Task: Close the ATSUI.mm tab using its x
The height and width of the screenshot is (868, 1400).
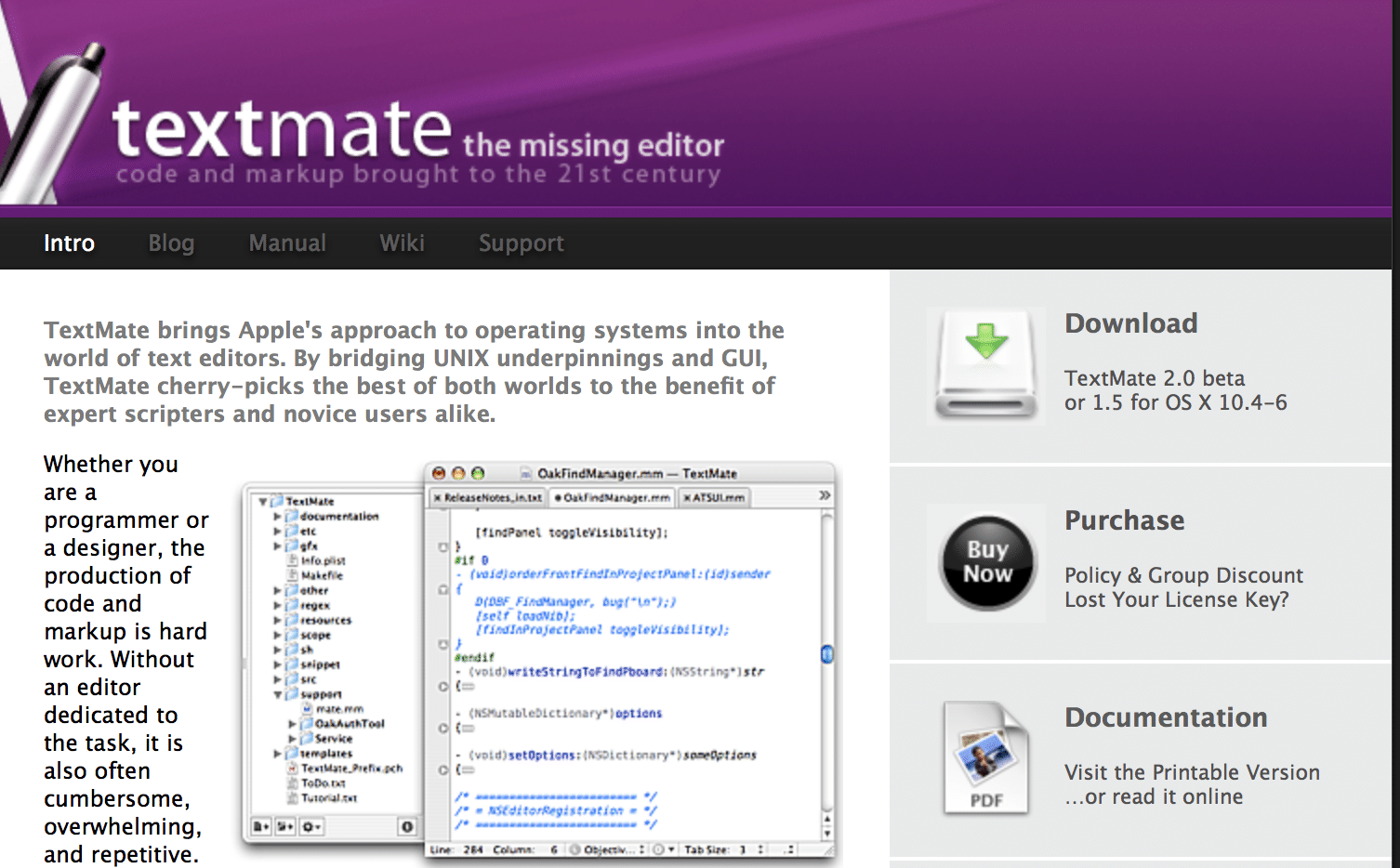Action: pyautogui.click(x=687, y=498)
